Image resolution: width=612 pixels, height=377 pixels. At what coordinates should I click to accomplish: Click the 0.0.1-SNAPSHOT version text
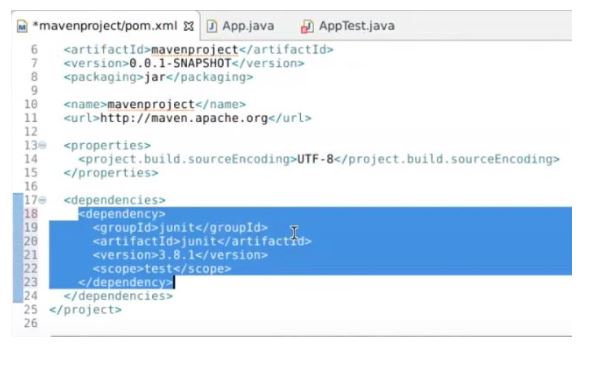pos(180,63)
